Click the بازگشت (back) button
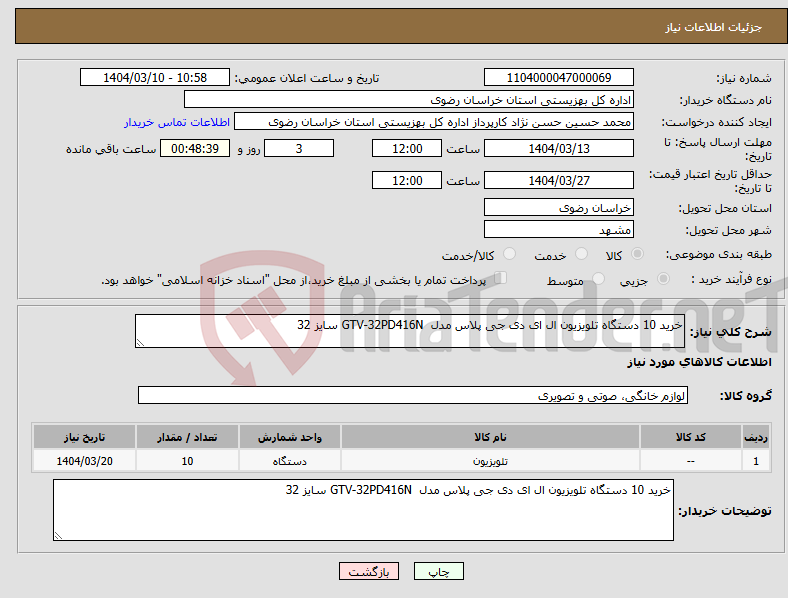The image size is (788, 598). pyautogui.click(x=369, y=571)
